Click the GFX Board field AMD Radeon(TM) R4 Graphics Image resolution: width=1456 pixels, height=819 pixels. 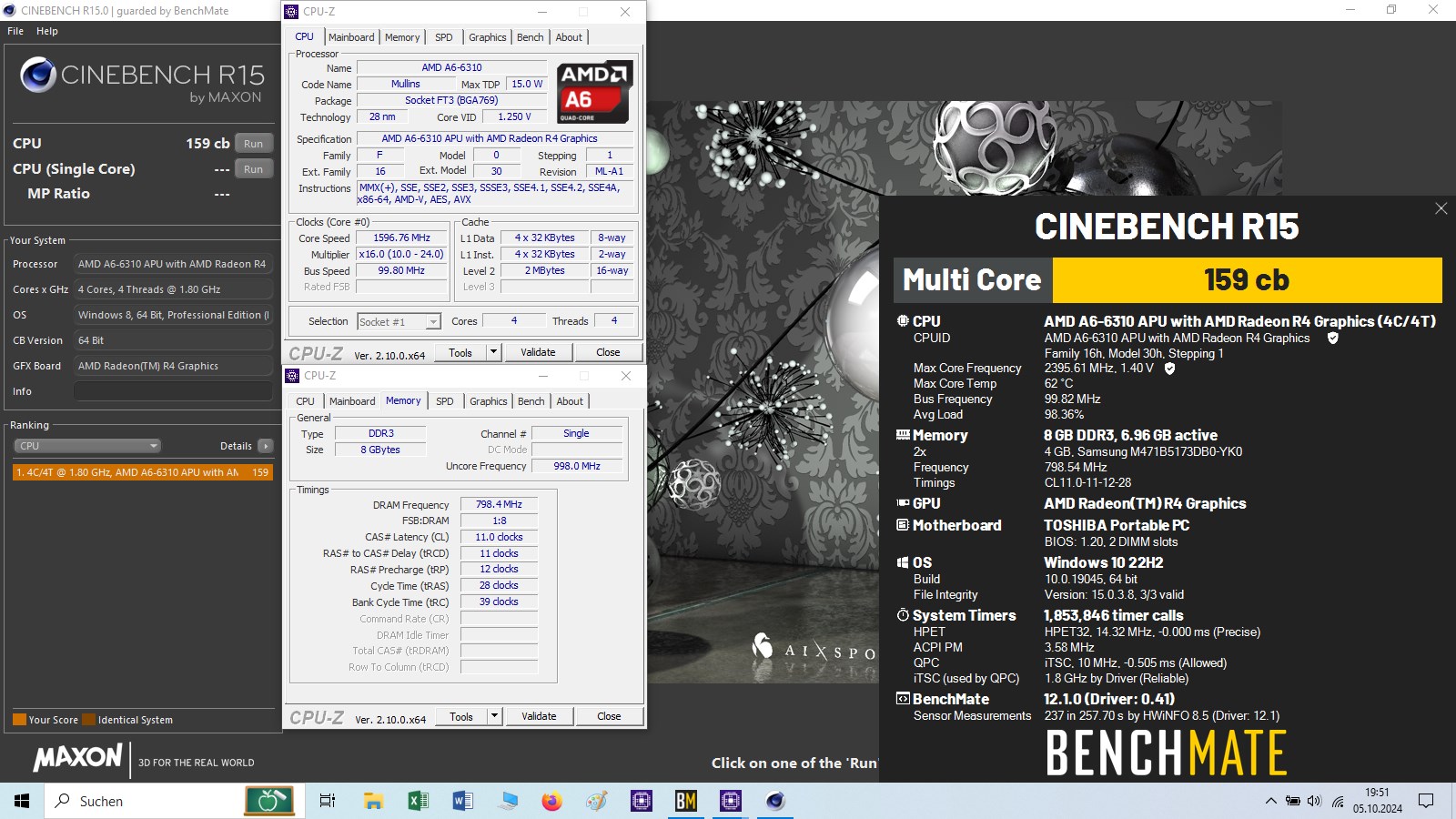173,366
